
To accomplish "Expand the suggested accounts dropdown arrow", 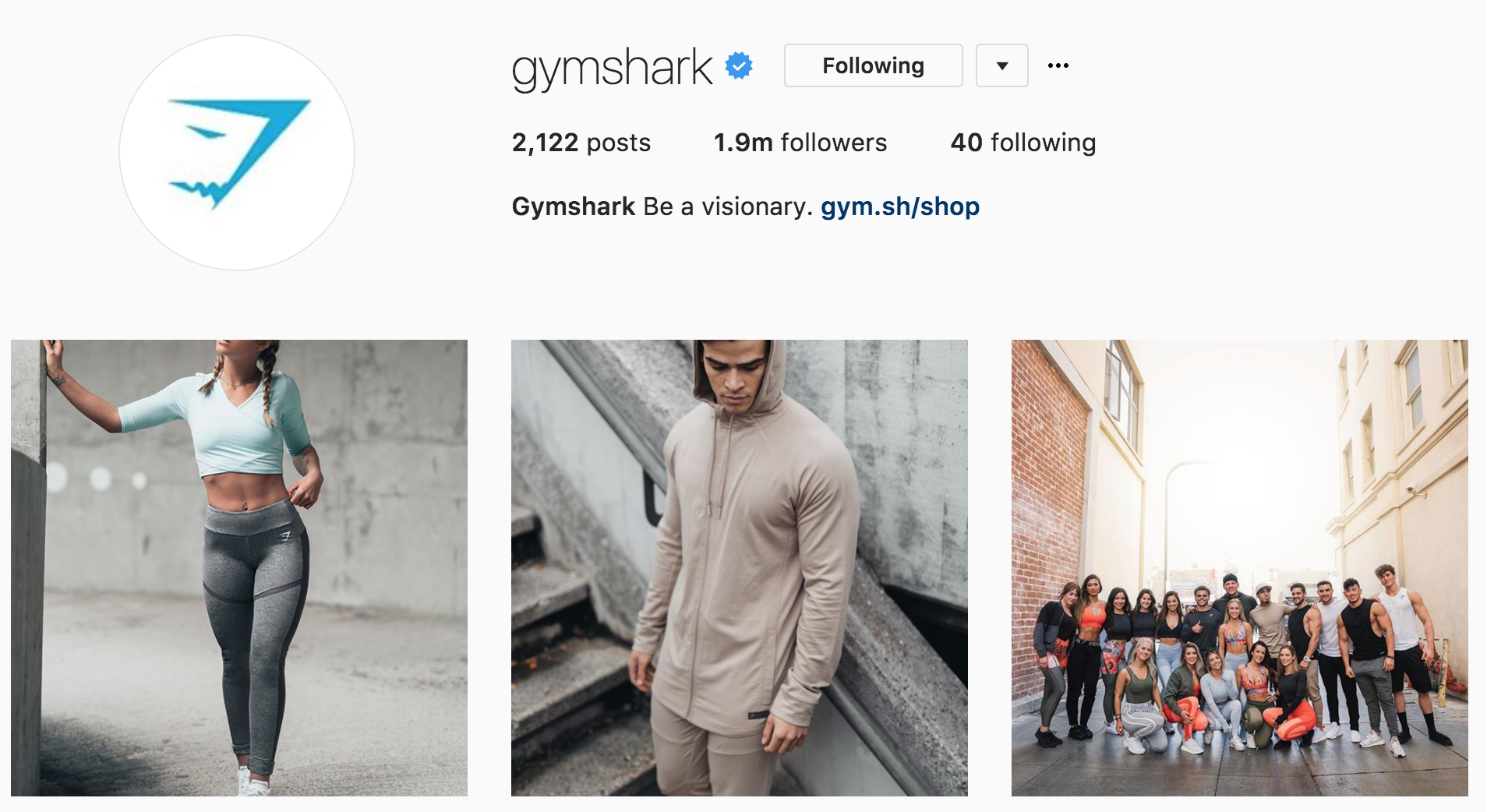I will [x=1002, y=65].
